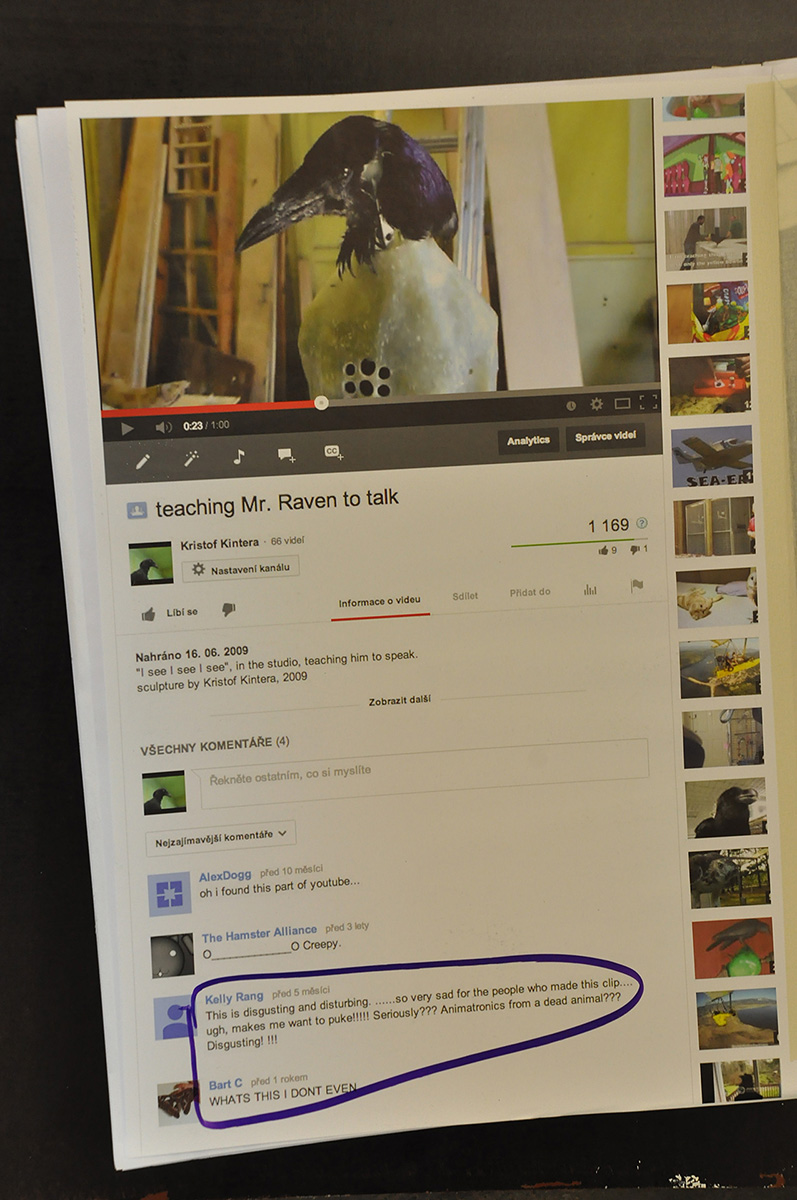797x1200 pixels.
Task: Click the thumbs-down dislike icon
Action: point(228,609)
